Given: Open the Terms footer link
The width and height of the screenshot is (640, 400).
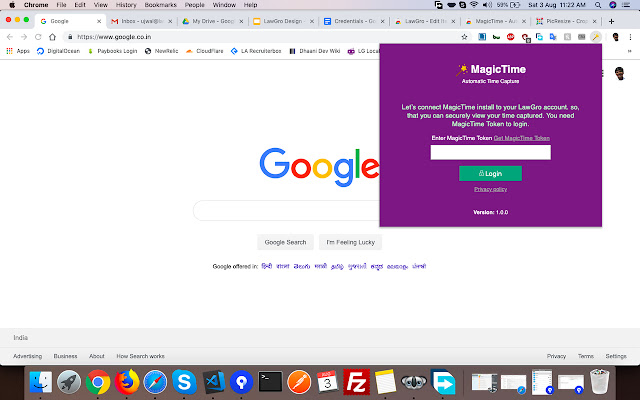Looking at the screenshot, I should (586, 356).
